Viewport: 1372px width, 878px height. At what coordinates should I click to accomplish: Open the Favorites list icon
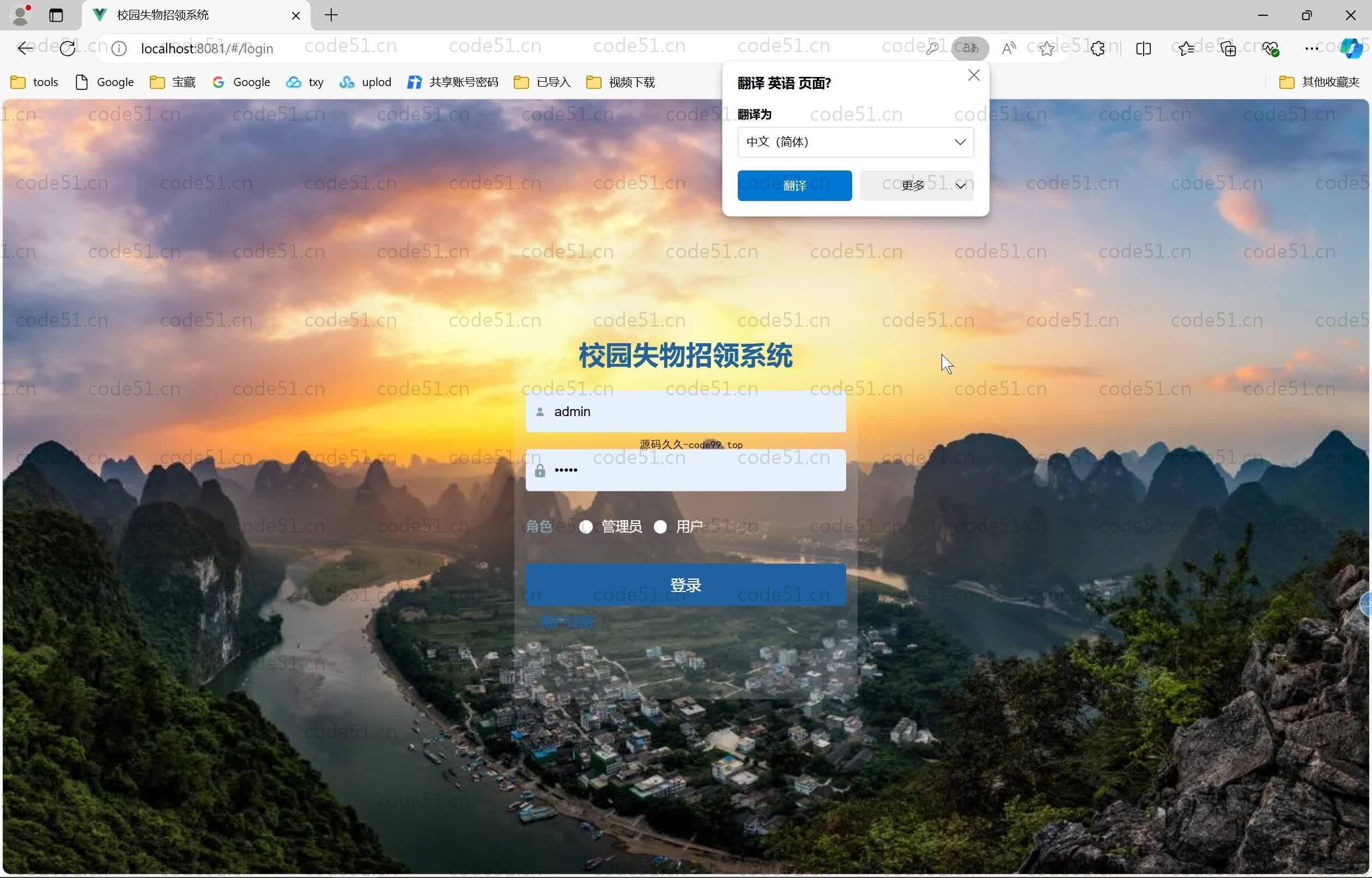1186,48
